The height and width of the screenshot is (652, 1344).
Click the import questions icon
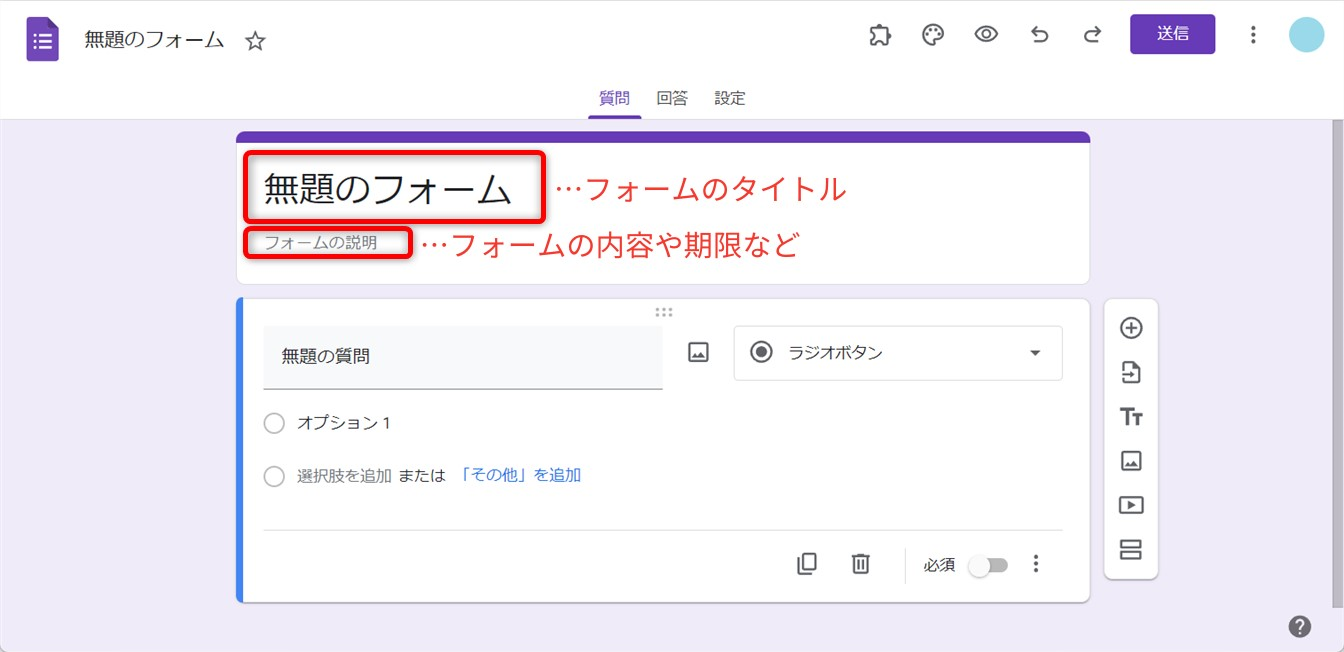[x=1131, y=373]
